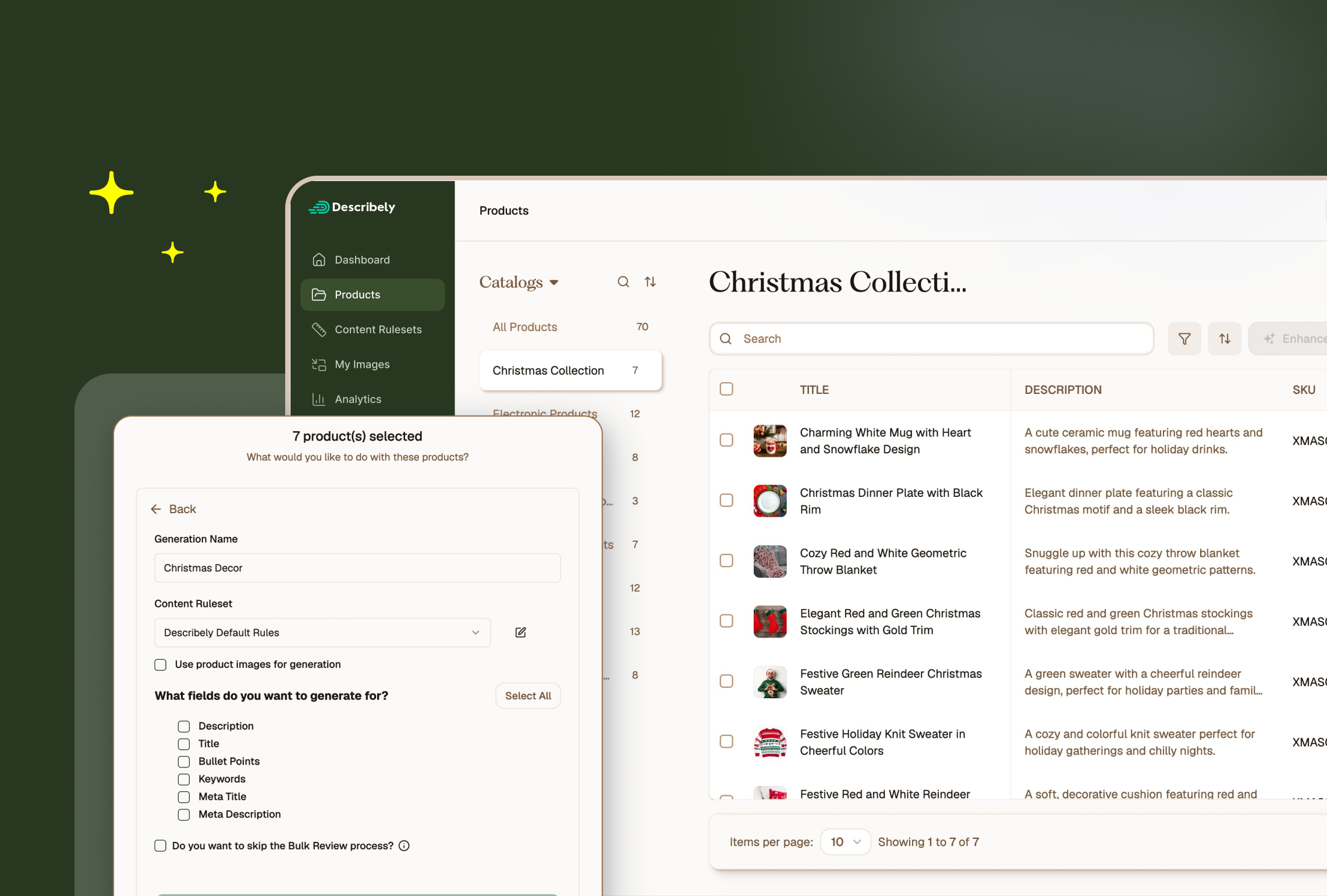Edit content ruleset with the pencil icon

[520, 632]
